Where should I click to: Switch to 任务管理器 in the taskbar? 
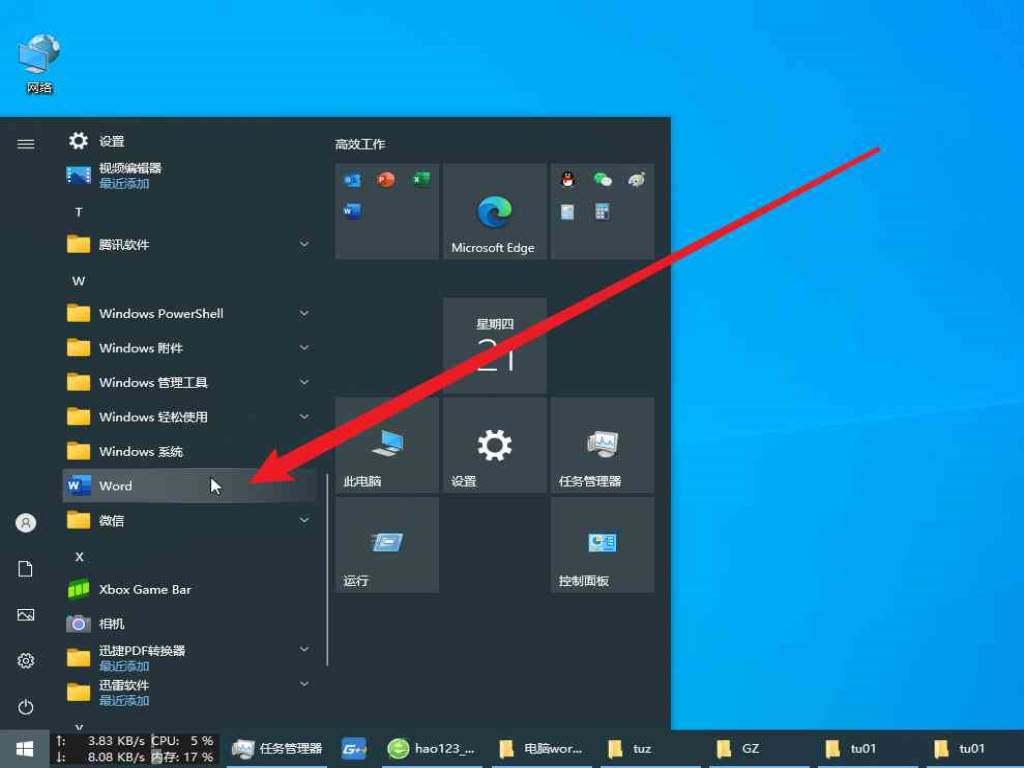(279, 749)
